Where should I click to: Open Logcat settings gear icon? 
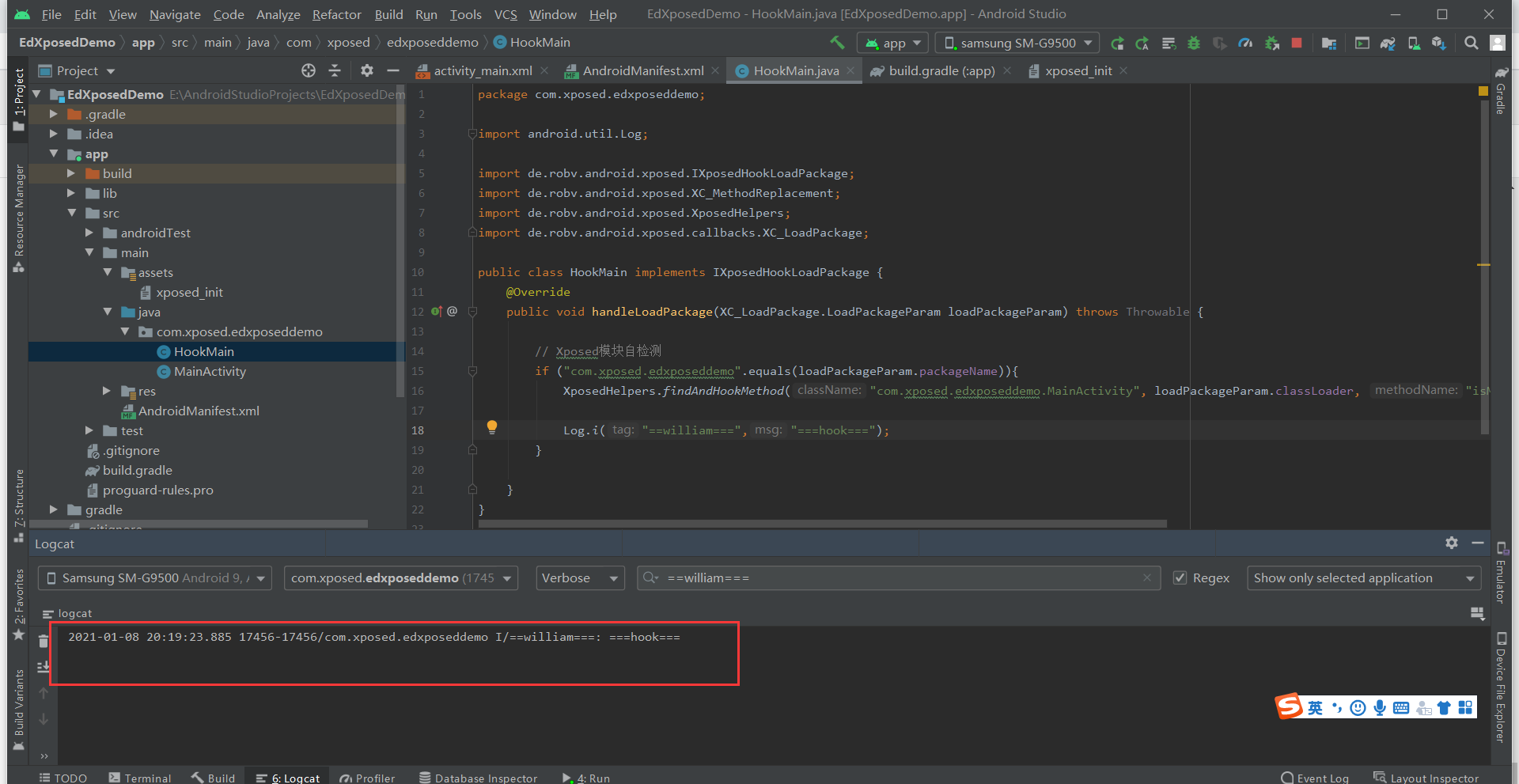click(1453, 543)
